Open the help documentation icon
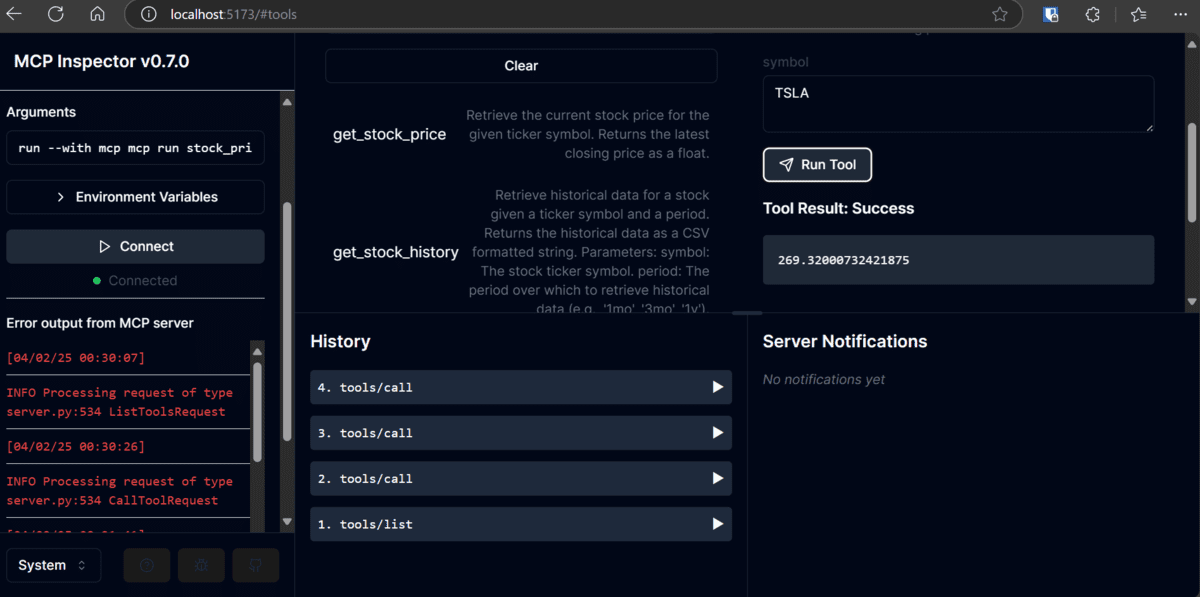Screen dimensions: 1200x597 click(147, 565)
